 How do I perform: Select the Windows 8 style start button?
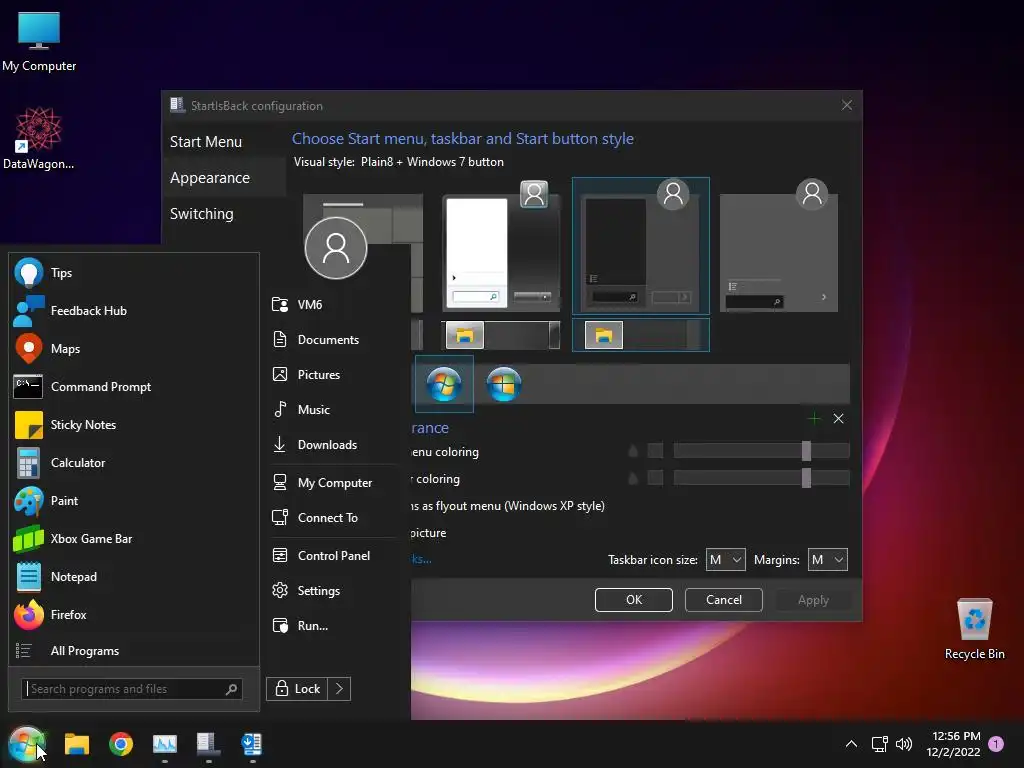[x=504, y=384]
